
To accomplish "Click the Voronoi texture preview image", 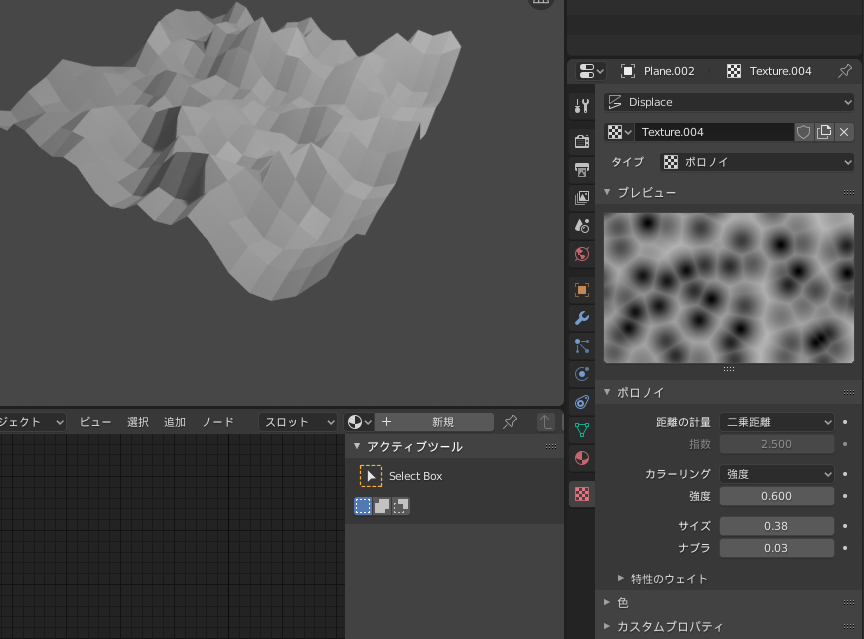I will 728,288.
